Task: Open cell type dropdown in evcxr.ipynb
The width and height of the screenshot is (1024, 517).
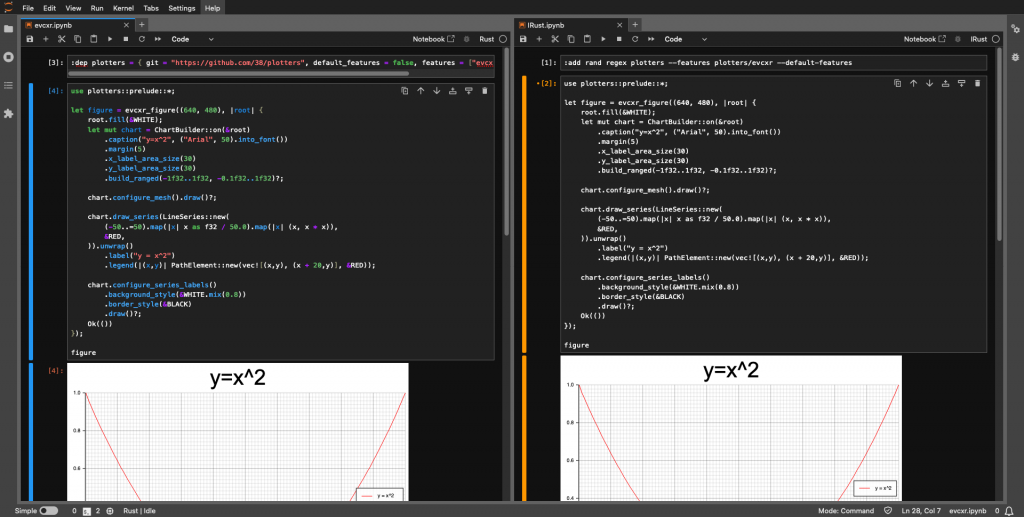Action: coord(193,39)
